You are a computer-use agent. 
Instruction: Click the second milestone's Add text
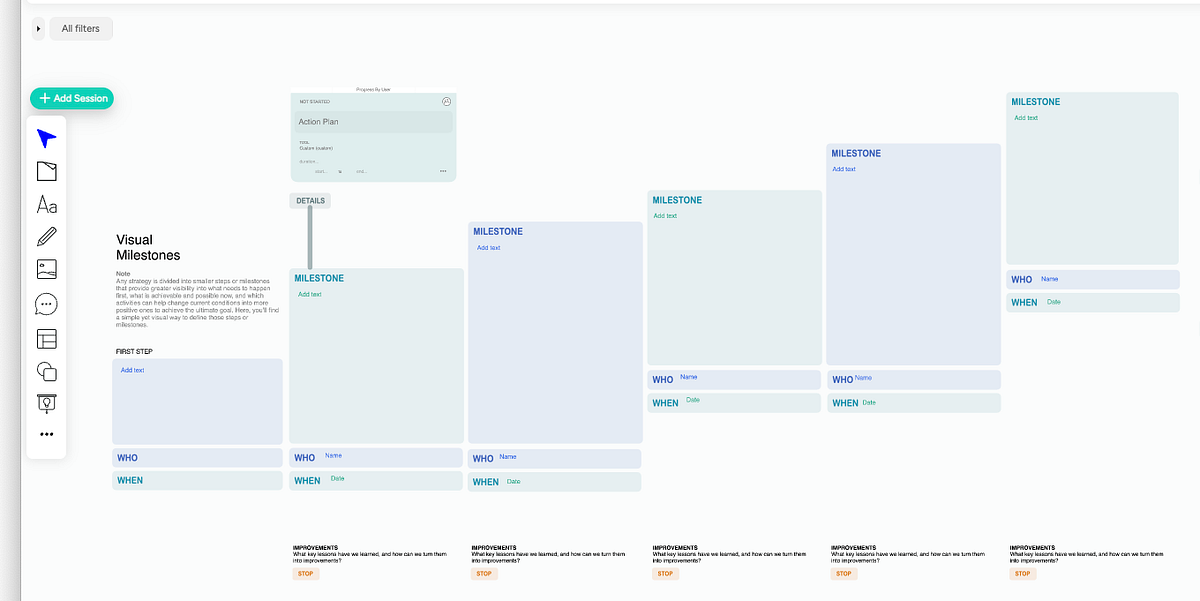point(488,248)
